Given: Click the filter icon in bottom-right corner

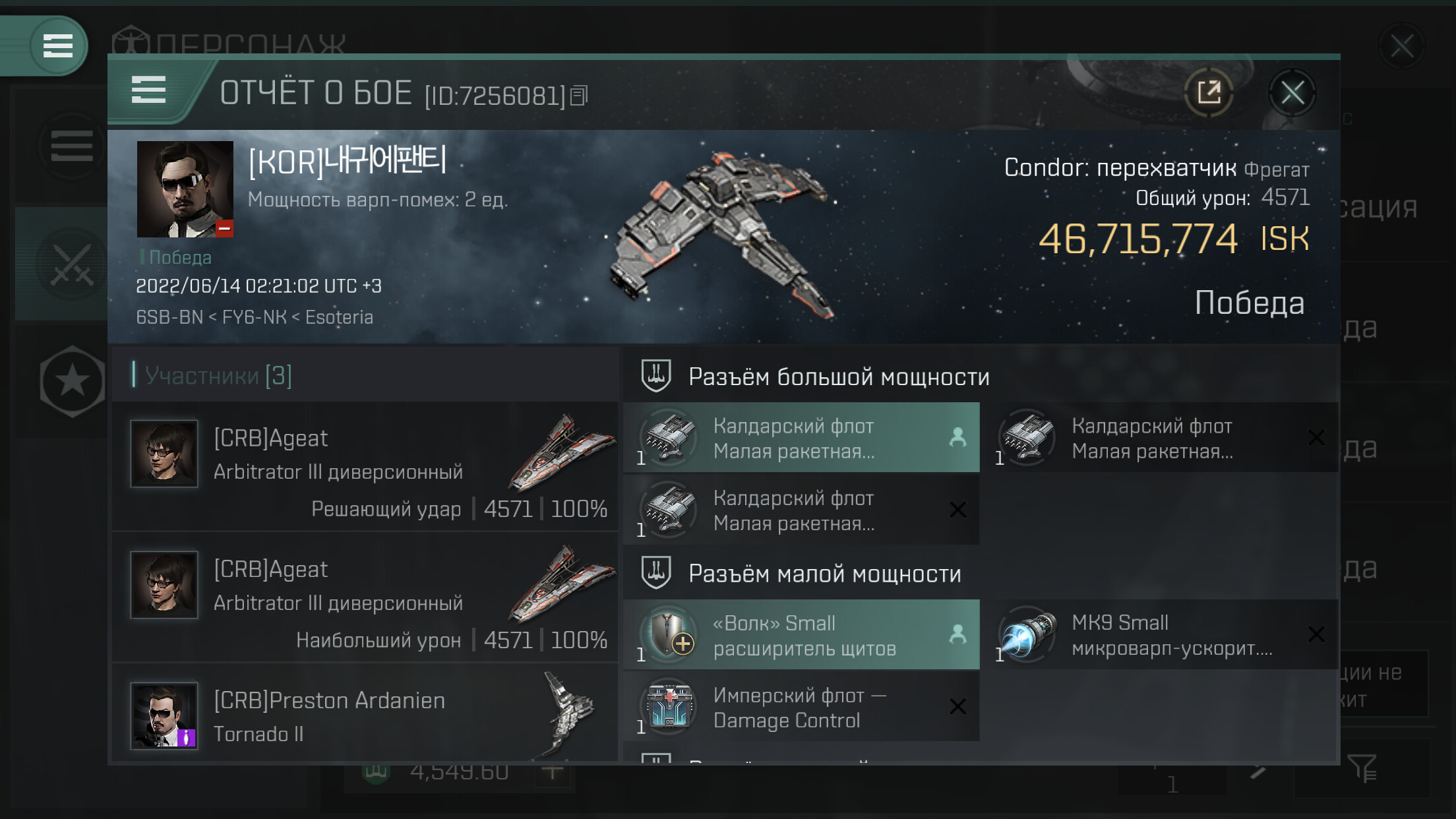Looking at the screenshot, I should tap(1362, 768).
